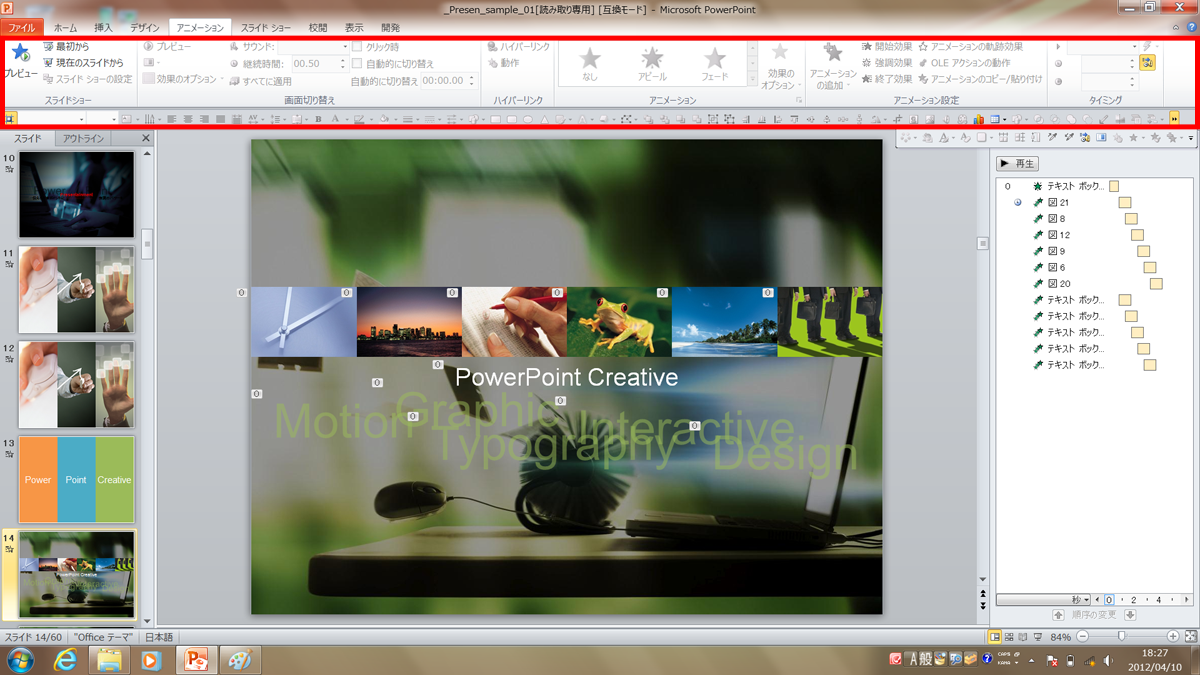Viewport: 1200px width, 675px height.
Task: Start Slide Show view from status bar
Action: 1040,637
